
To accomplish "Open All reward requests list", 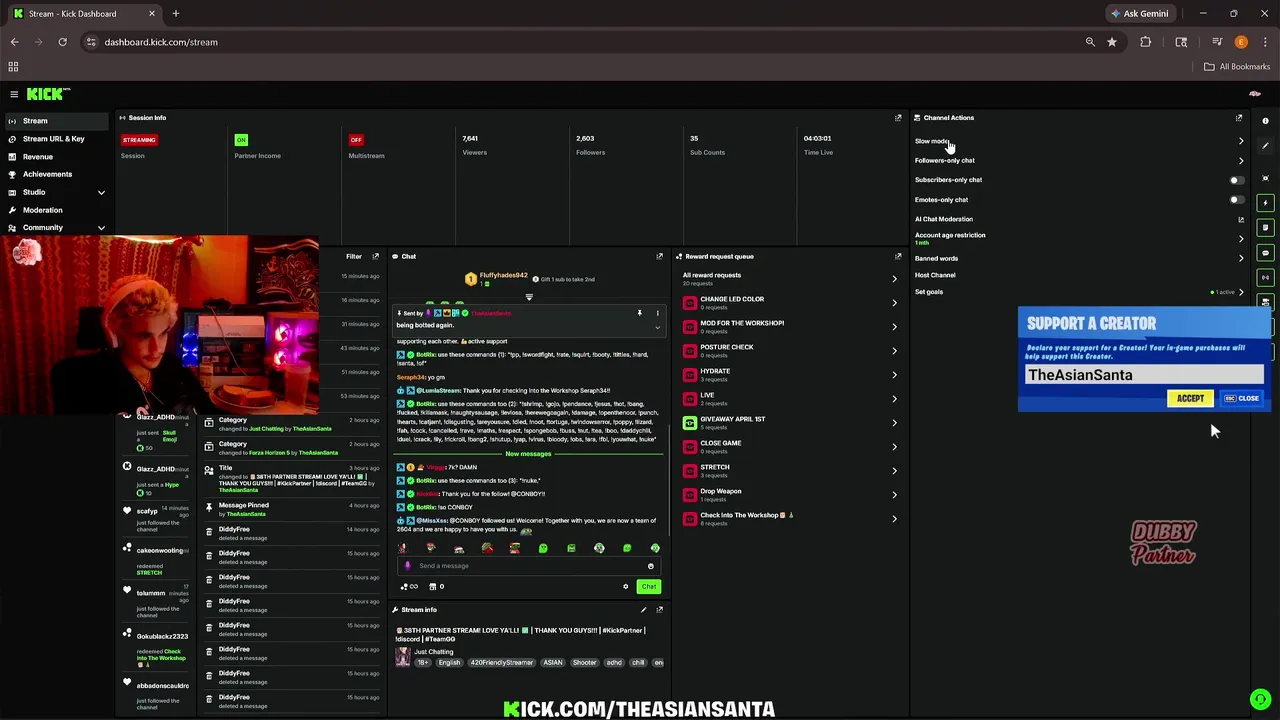I will coord(790,278).
